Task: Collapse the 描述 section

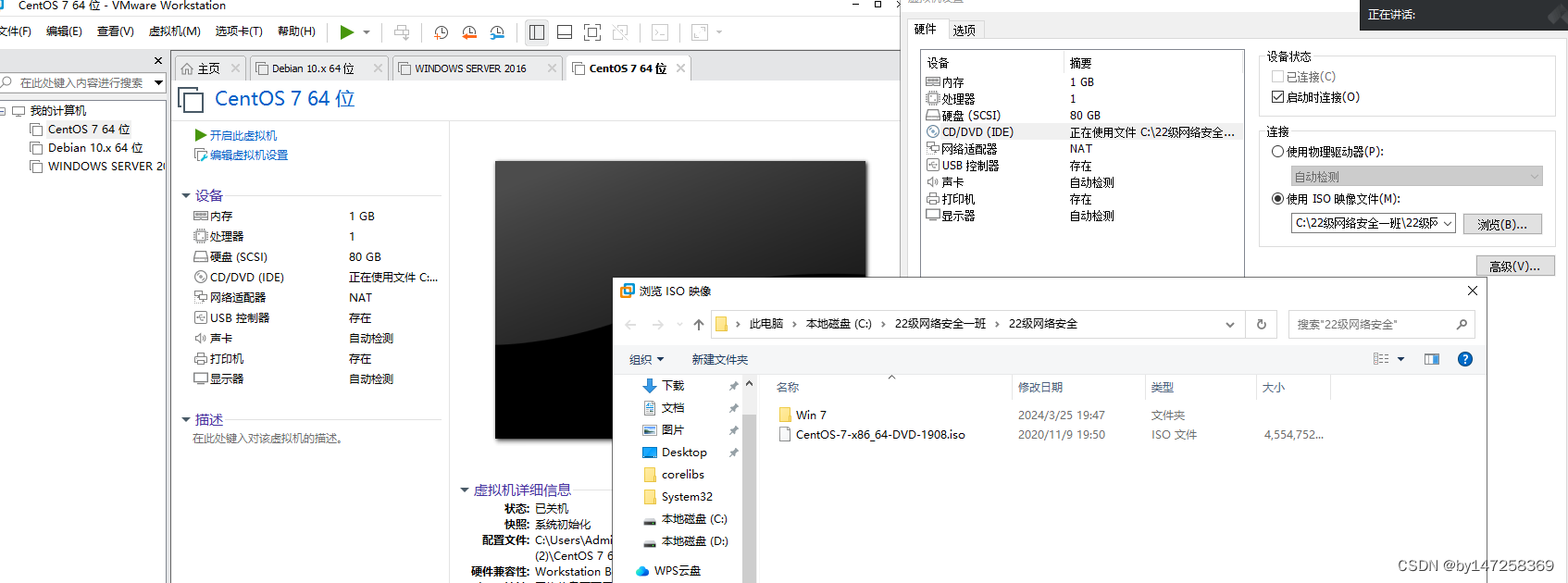Action: 186,420
